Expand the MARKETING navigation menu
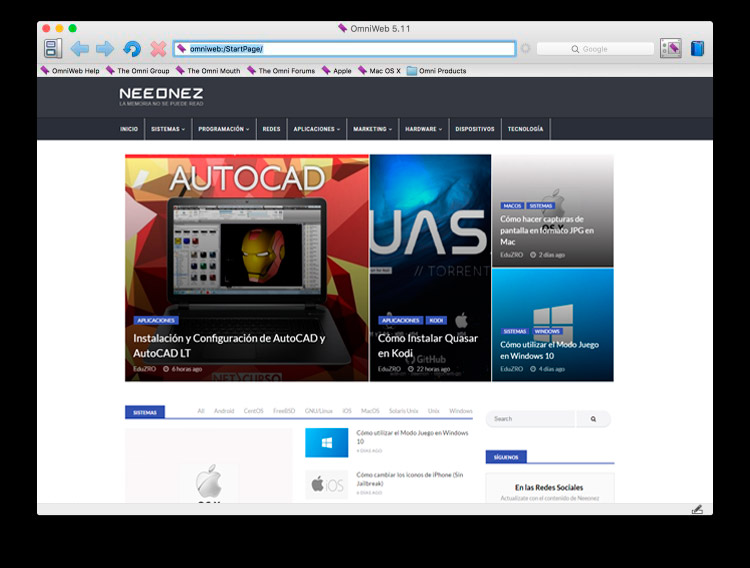 click(373, 129)
